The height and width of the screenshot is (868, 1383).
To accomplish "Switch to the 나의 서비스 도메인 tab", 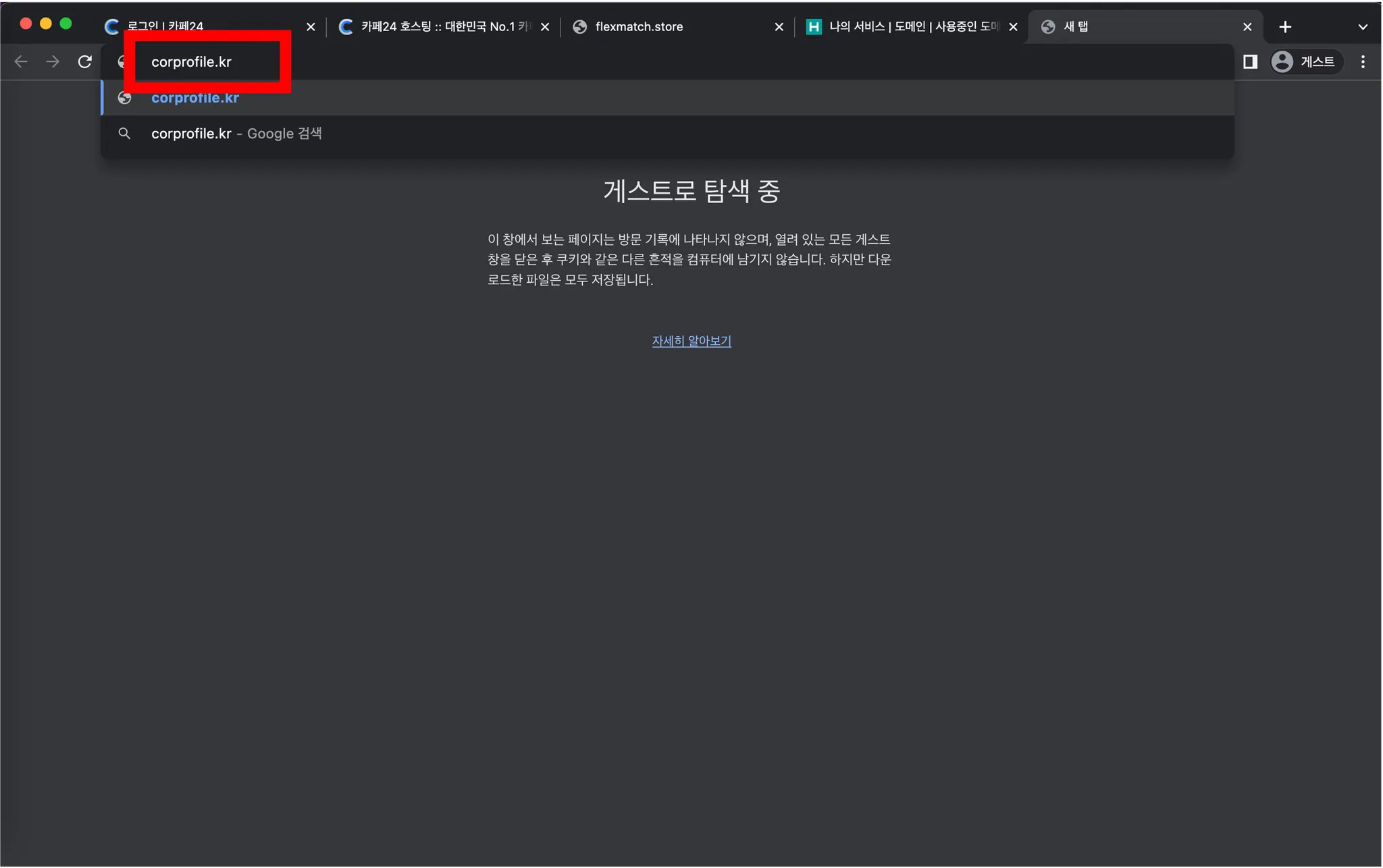I will pyautogui.click(x=905, y=26).
